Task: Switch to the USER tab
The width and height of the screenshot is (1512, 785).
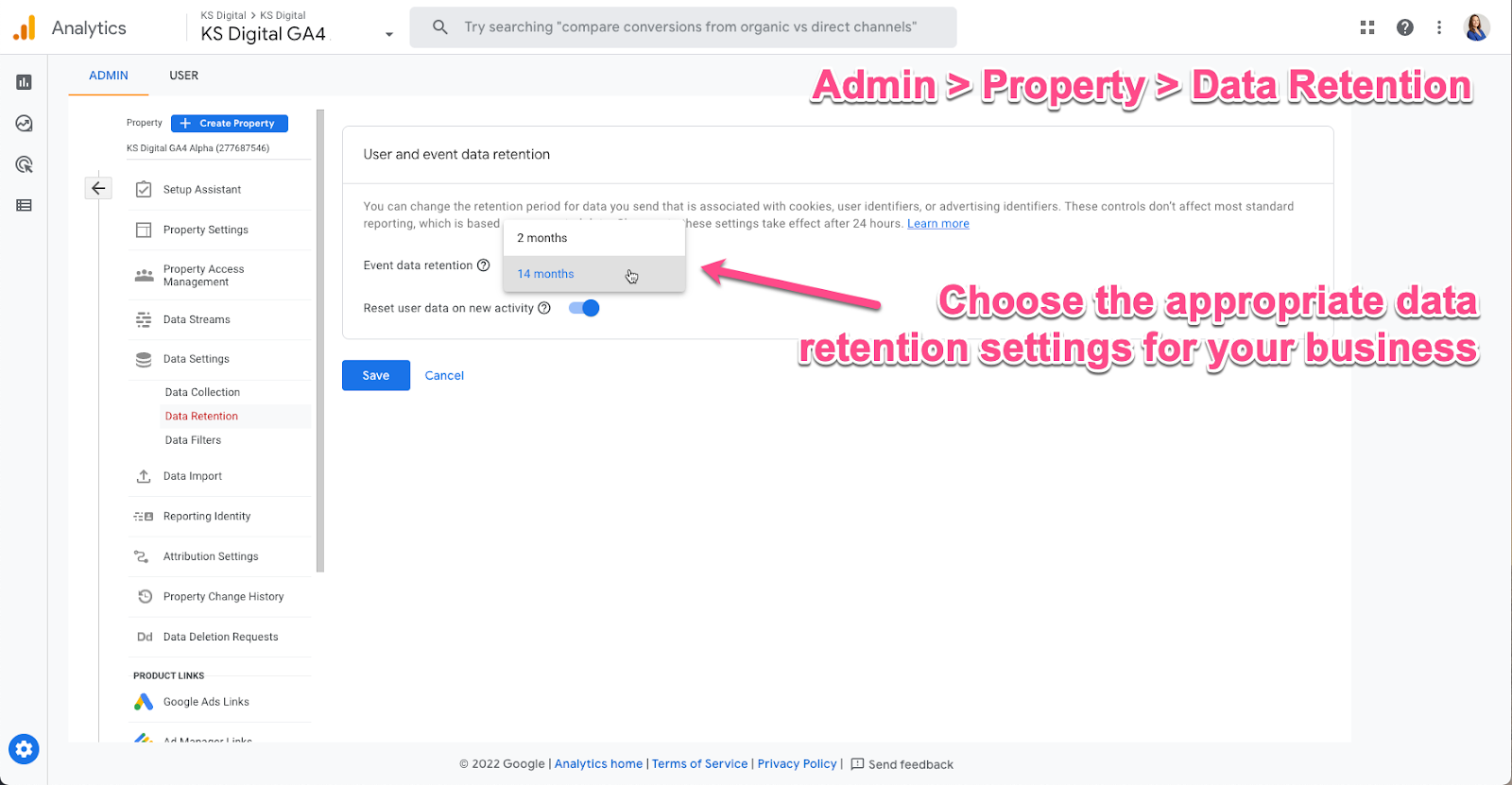Action: (184, 76)
